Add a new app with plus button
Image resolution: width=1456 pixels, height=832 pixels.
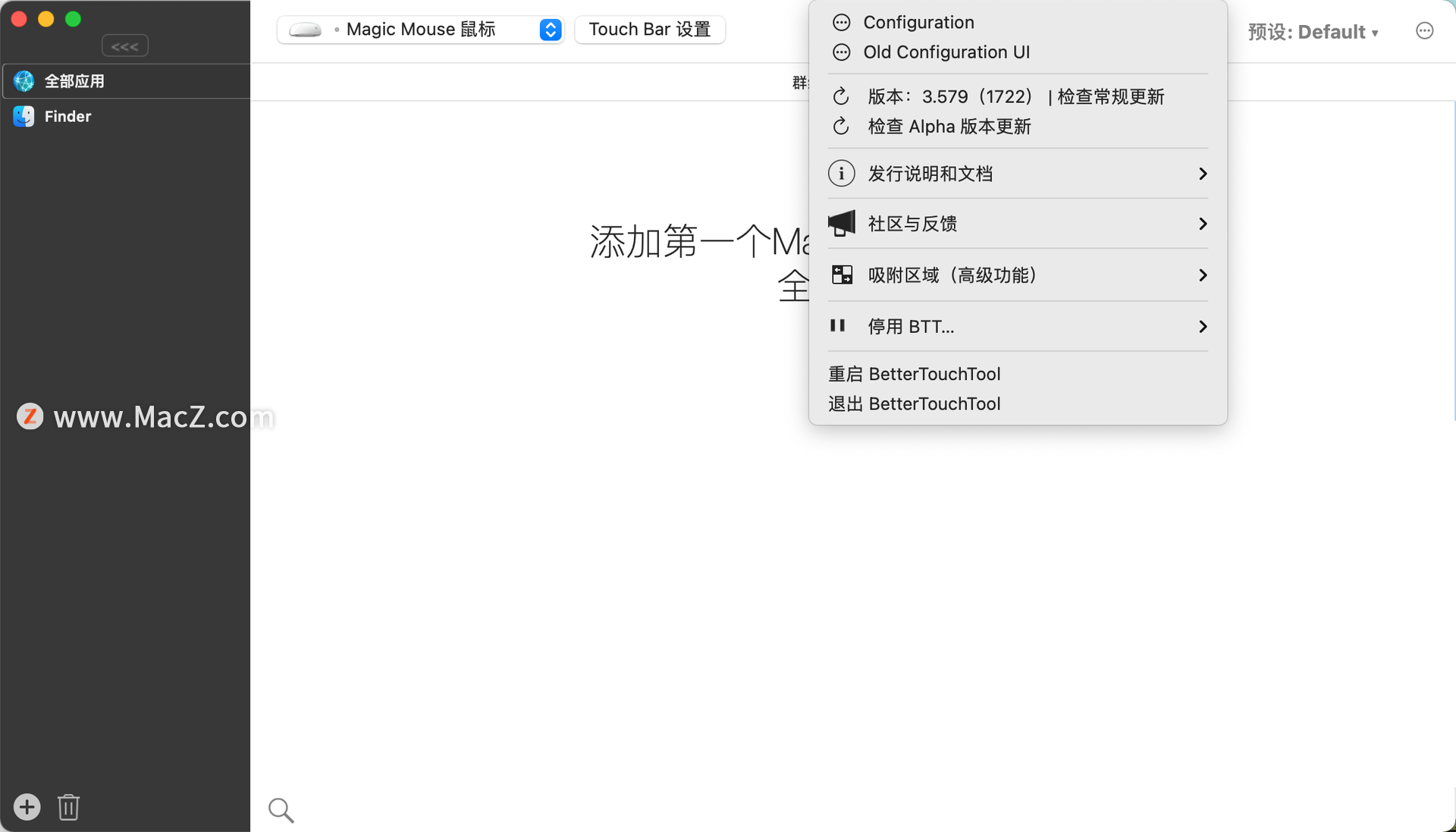(x=27, y=807)
